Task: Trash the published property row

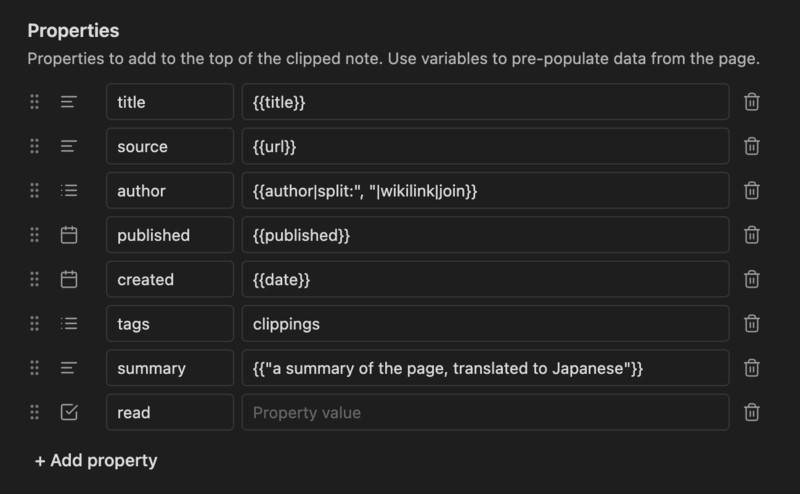Action: (752, 235)
